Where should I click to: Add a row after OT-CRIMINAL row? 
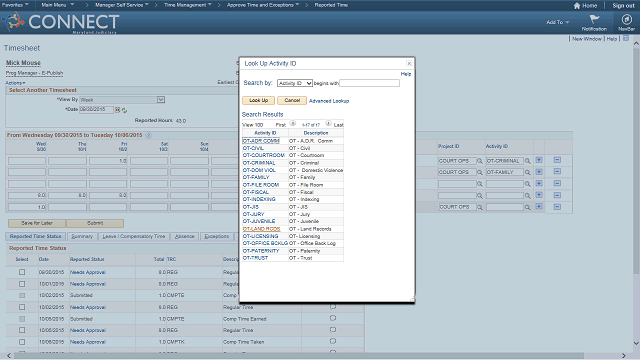539,160
